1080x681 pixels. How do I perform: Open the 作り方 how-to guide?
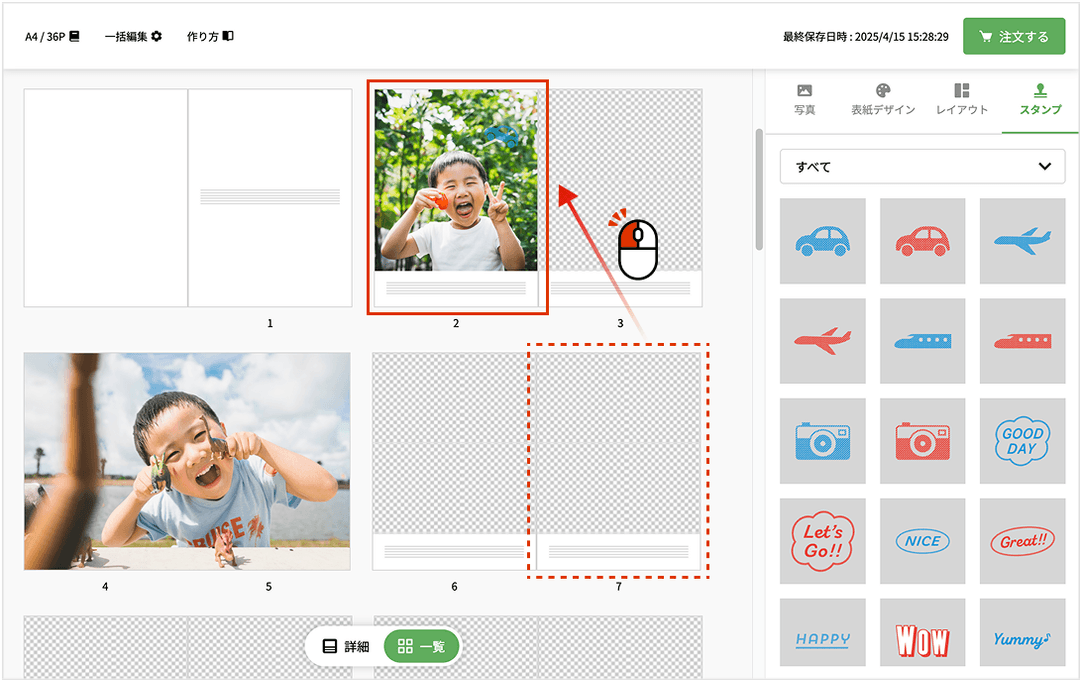click(x=210, y=37)
